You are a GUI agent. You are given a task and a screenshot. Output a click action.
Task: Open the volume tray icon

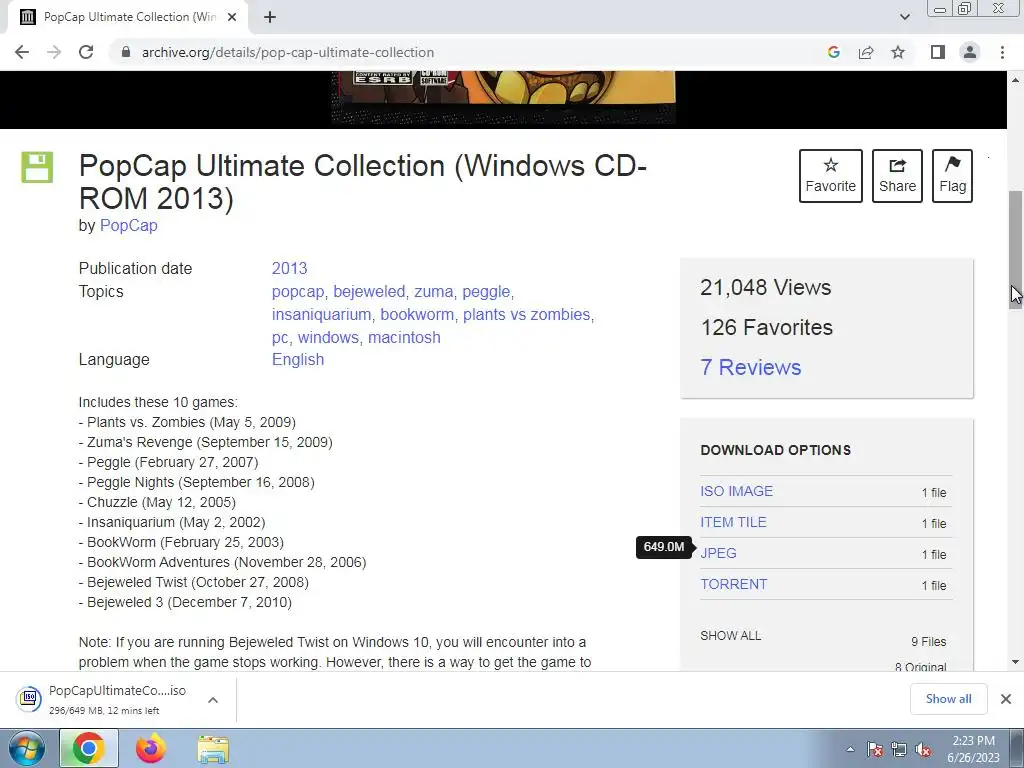923,749
